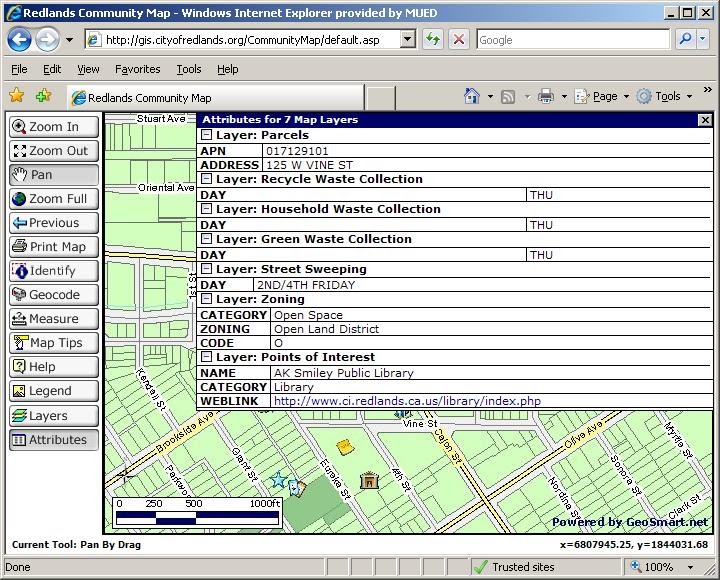The image size is (720, 580).
Task: Open Home button dropdown arrow
Action: point(490,96)
